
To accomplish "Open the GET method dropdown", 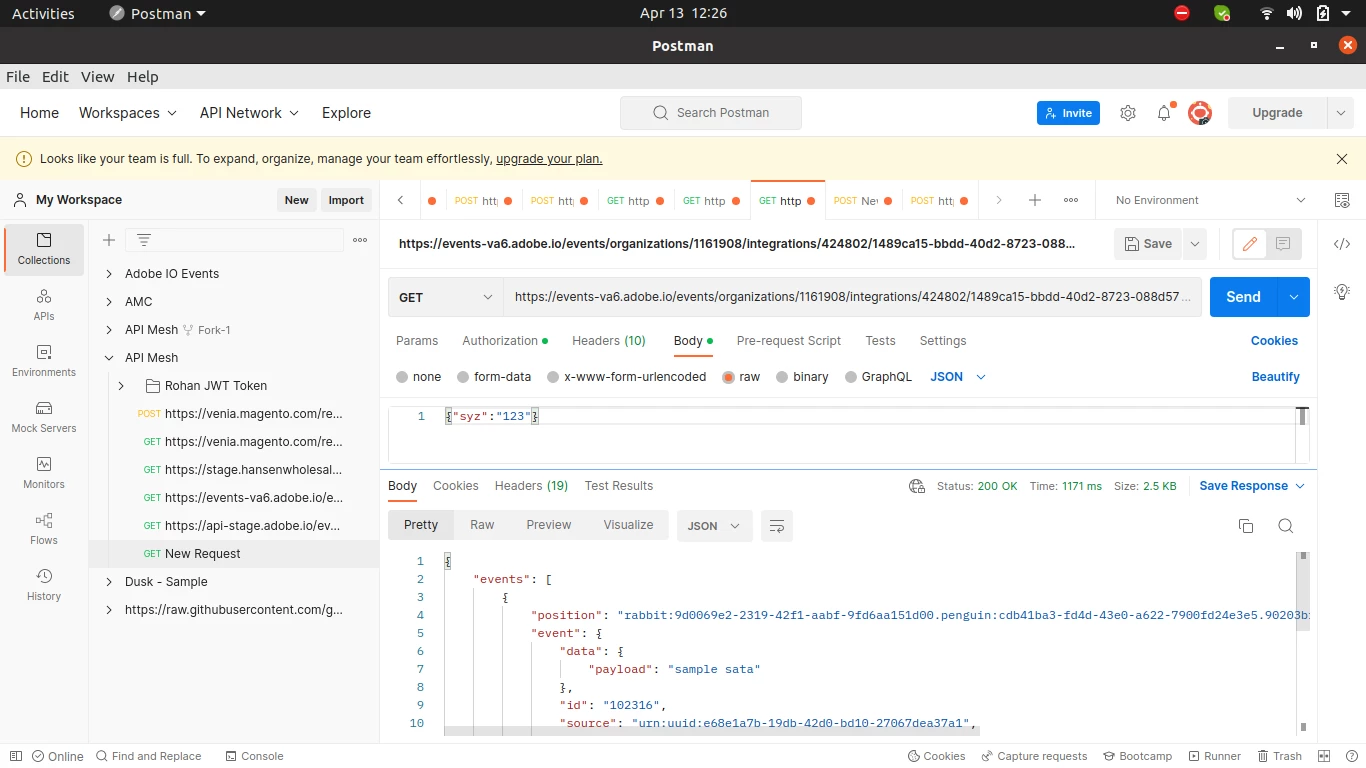I will [x=446, y=297].
